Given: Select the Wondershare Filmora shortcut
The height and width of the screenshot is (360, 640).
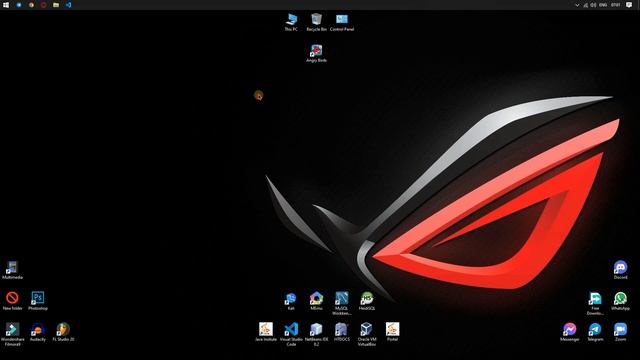Looking at the screenshot, I should click(x=12, y=334).
